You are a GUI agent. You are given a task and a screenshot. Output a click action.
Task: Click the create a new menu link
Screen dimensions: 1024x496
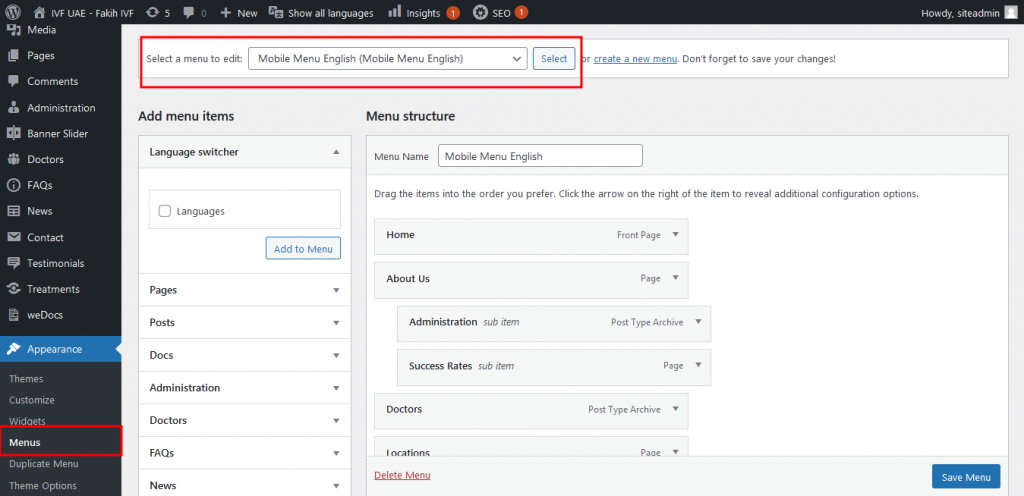click(x=636, y=59)
